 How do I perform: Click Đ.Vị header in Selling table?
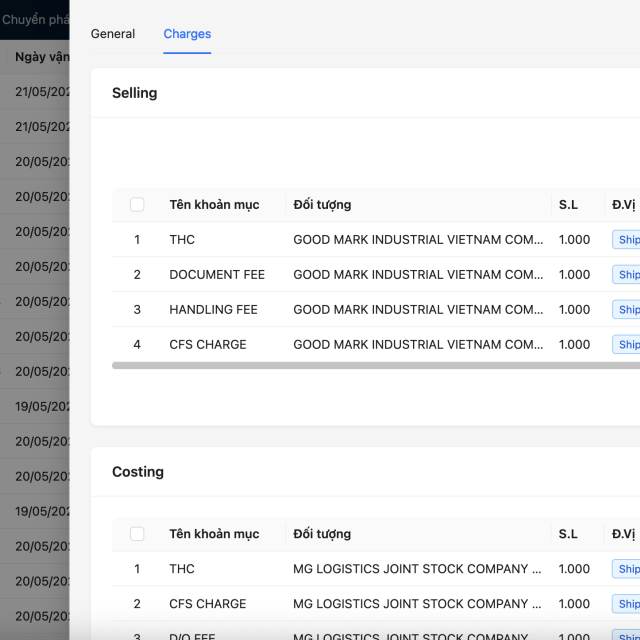(x=624, y=204)
